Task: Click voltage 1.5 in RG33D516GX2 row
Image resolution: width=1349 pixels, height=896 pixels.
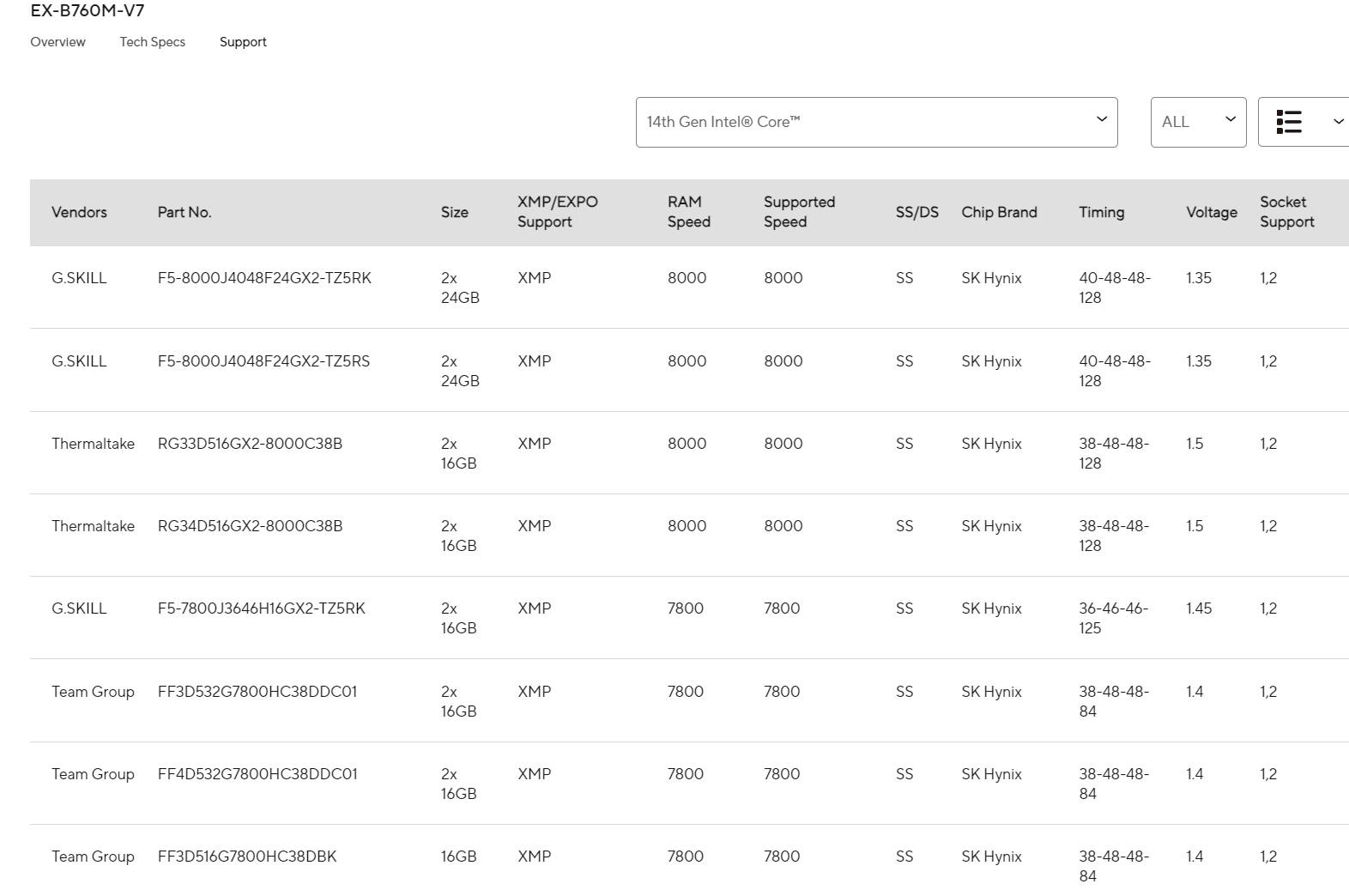Action: (1195, 444)
